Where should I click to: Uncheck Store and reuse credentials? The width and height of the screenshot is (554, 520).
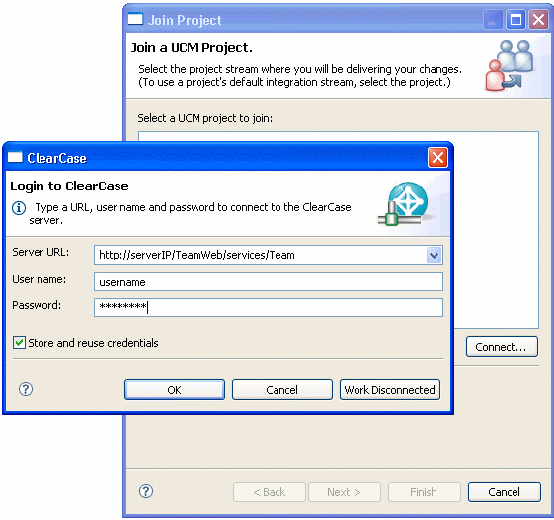pos(19,343)
